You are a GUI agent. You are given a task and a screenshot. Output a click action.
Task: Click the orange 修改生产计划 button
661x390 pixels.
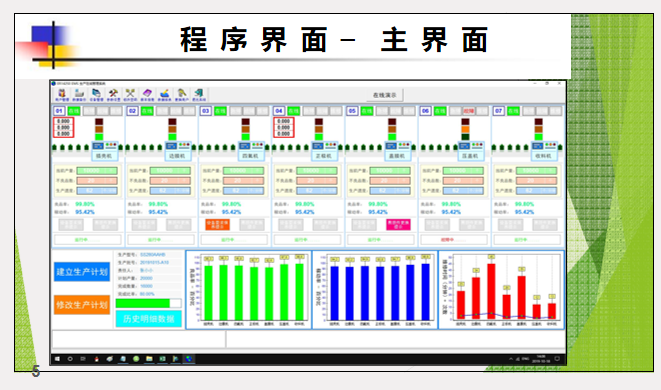82,304
